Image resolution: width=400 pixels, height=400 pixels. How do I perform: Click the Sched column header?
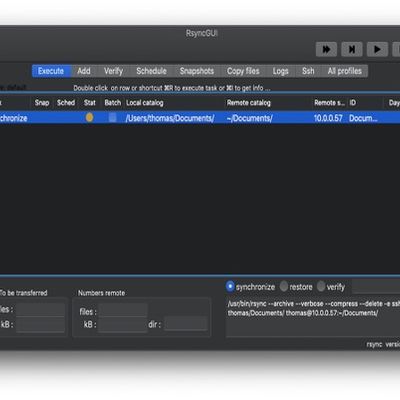tap(66, 103)
